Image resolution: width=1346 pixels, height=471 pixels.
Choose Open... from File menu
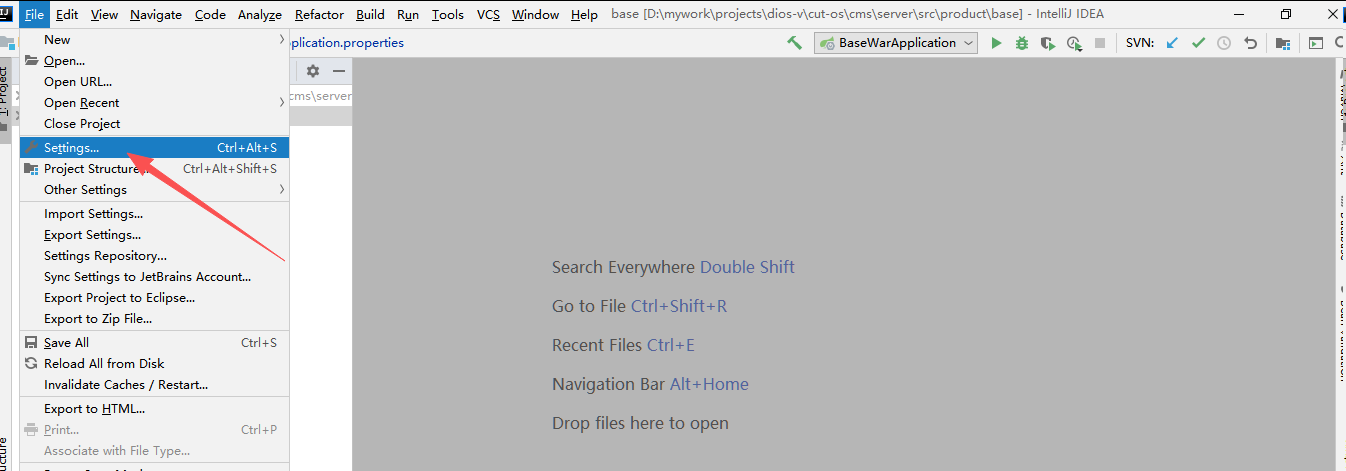pos(154,61)
